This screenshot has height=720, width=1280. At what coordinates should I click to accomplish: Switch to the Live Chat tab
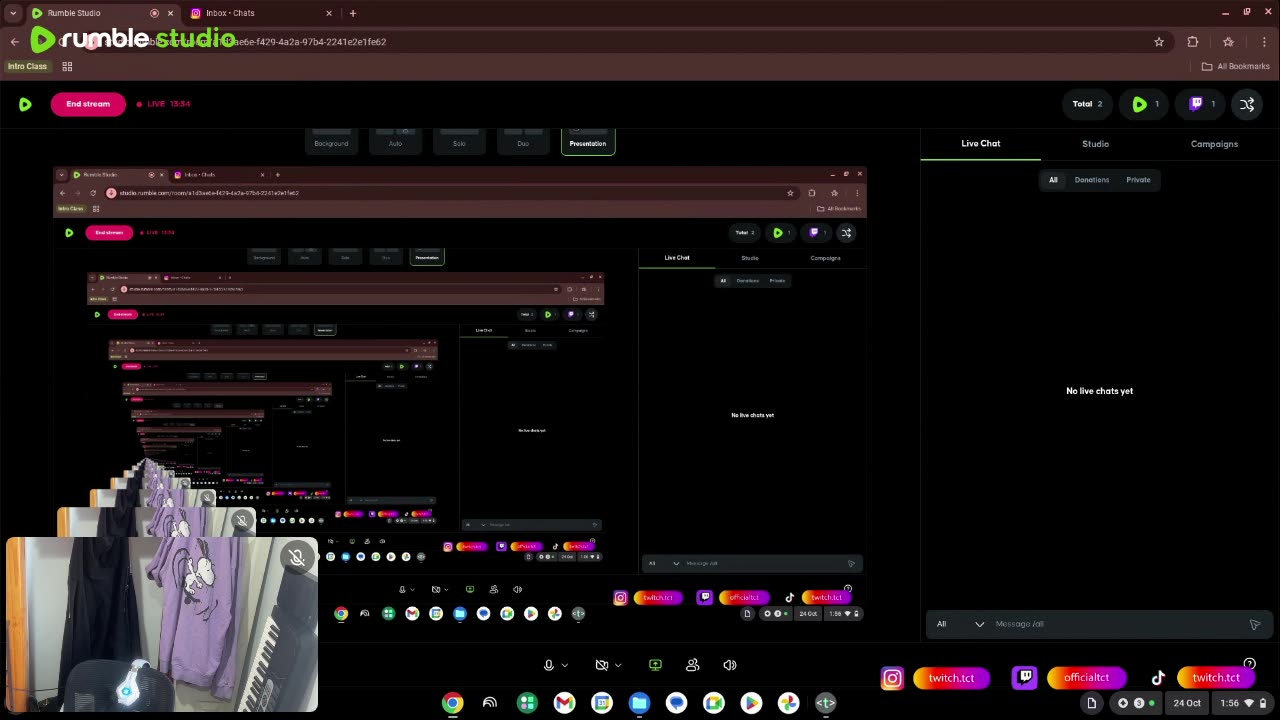point(980,143)
